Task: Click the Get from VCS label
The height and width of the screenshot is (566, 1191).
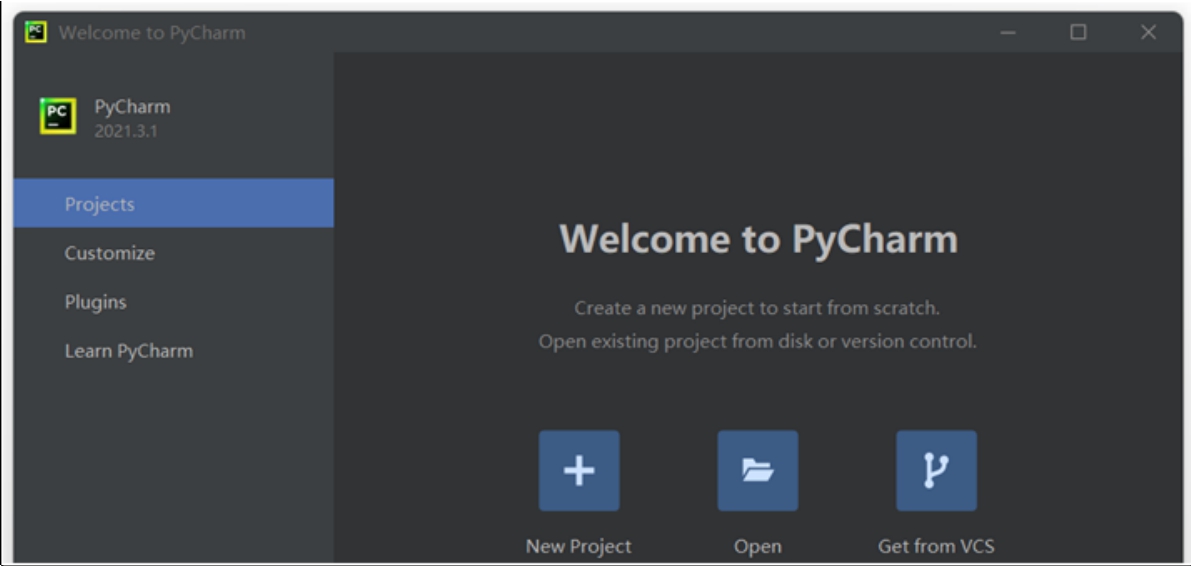Action: (x=936, y=546)
